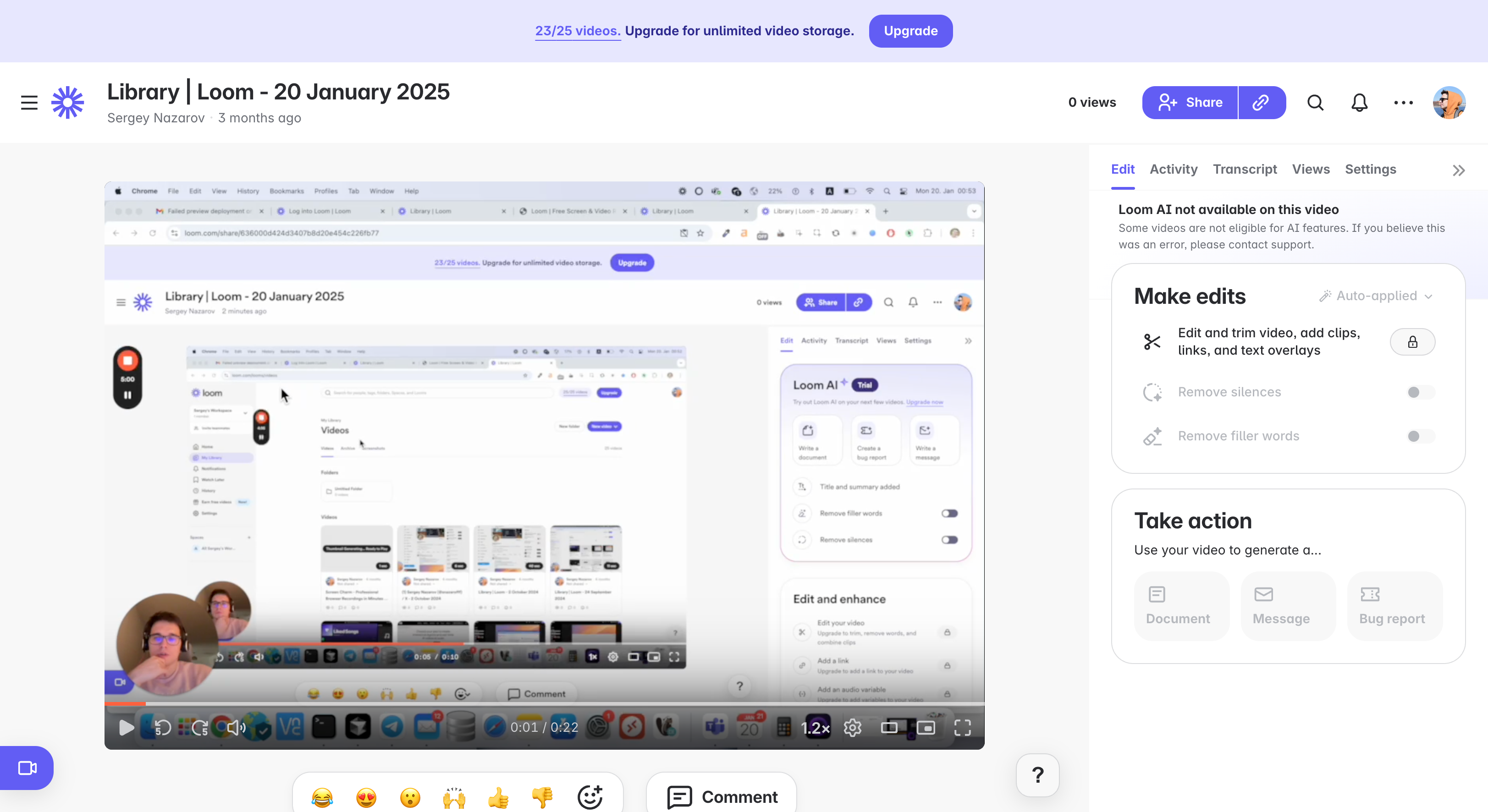
Task: Toggle Remove filler words switch
Action: 1421,436
